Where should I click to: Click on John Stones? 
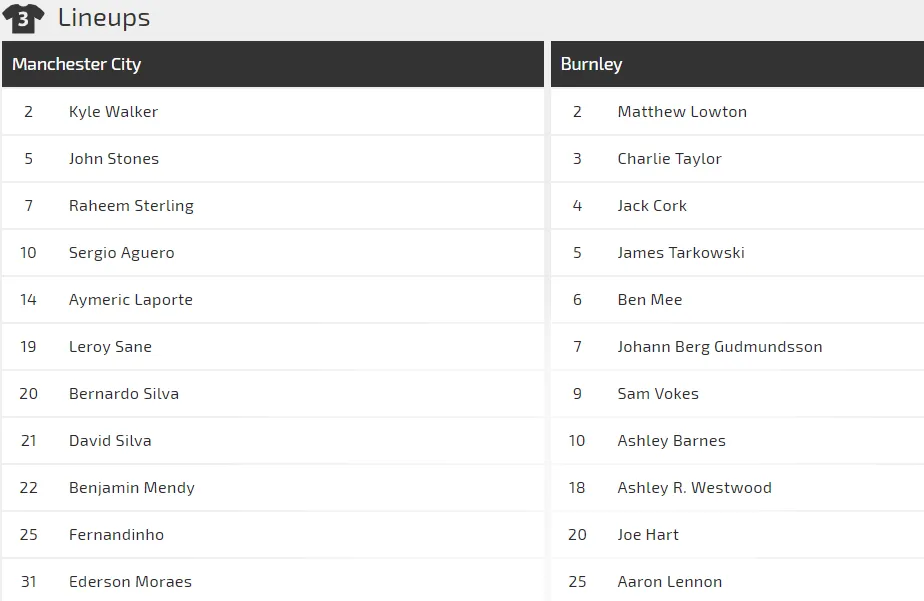pyautogui.click(x=114, y=159)
